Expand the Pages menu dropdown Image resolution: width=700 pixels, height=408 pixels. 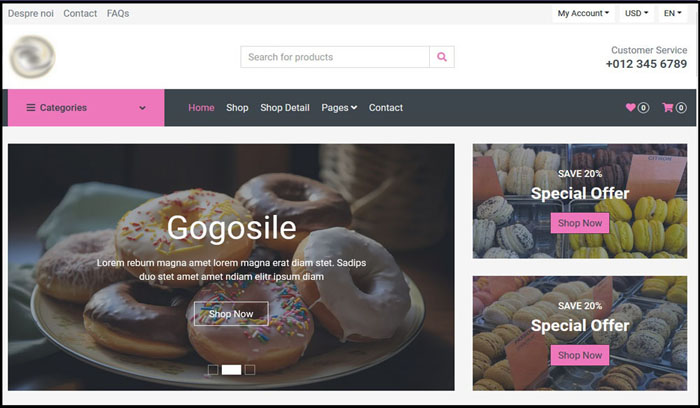[339, 108]
